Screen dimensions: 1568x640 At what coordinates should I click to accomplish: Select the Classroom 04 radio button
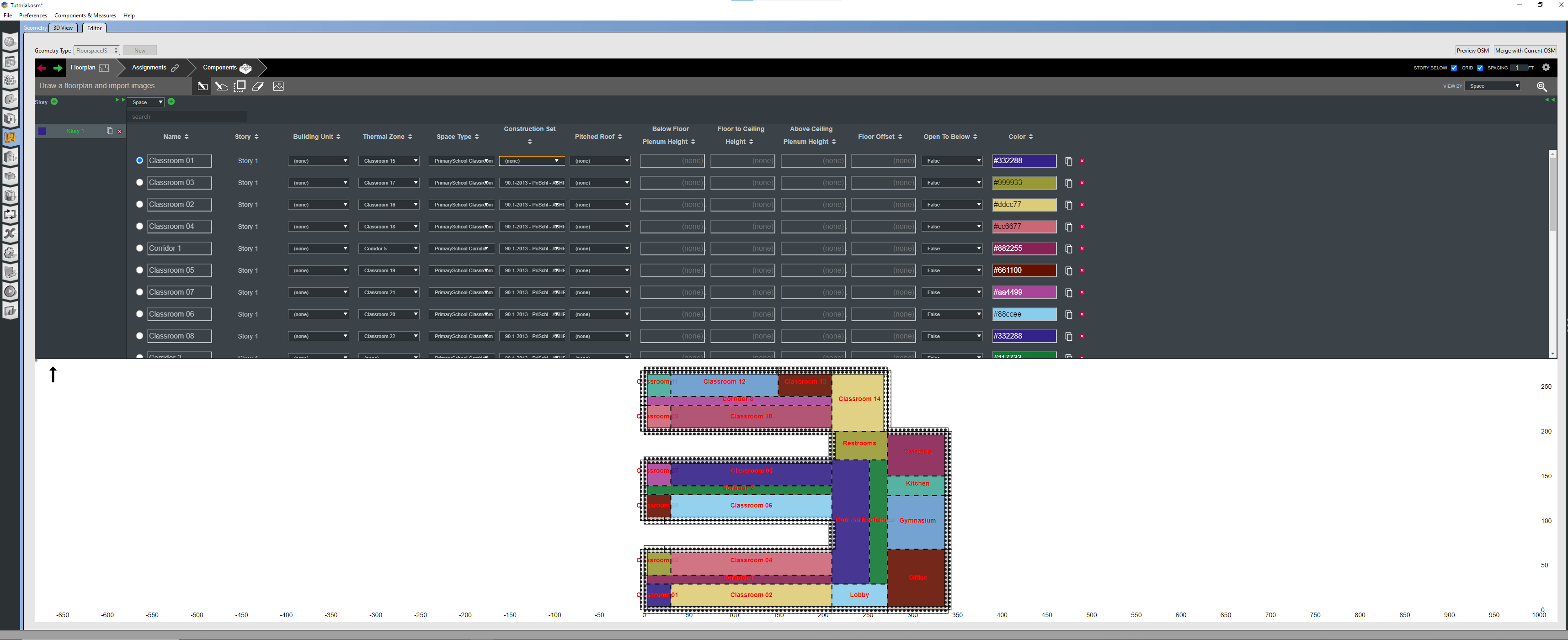(x=139, y=226)
